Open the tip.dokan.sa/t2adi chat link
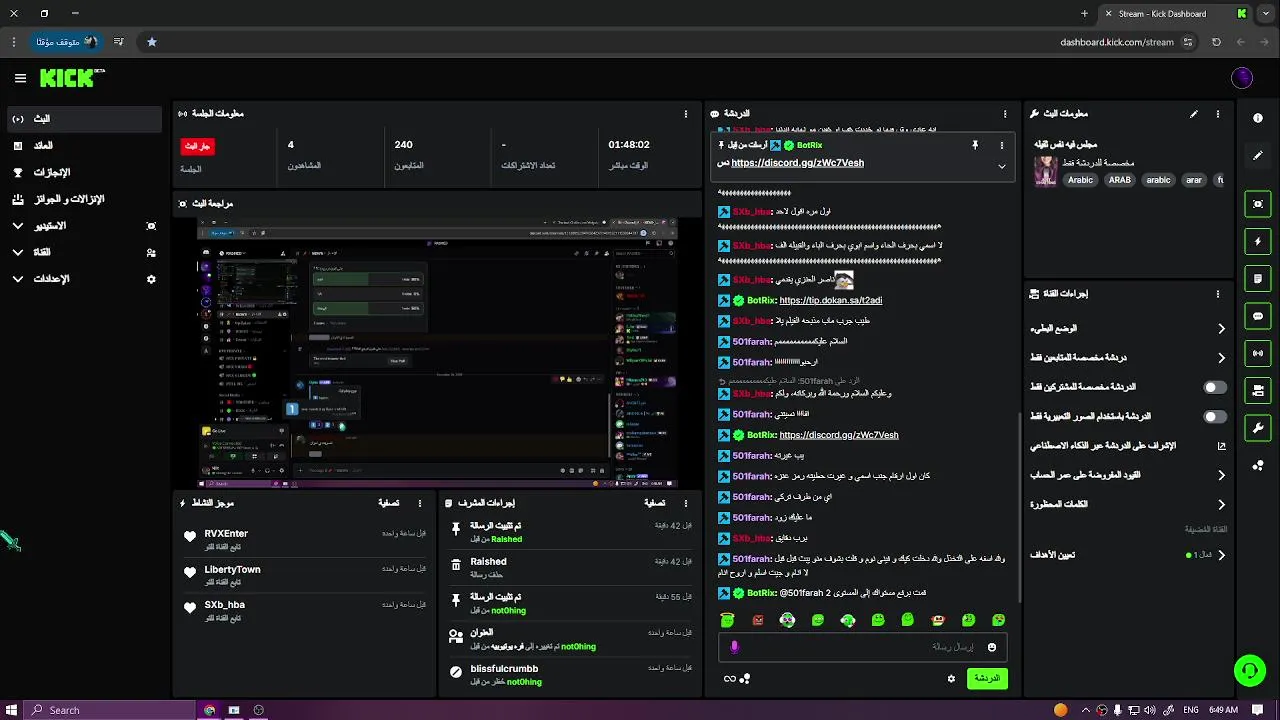The width and height of the screenshot is (1280, 720). coord(830,300)
